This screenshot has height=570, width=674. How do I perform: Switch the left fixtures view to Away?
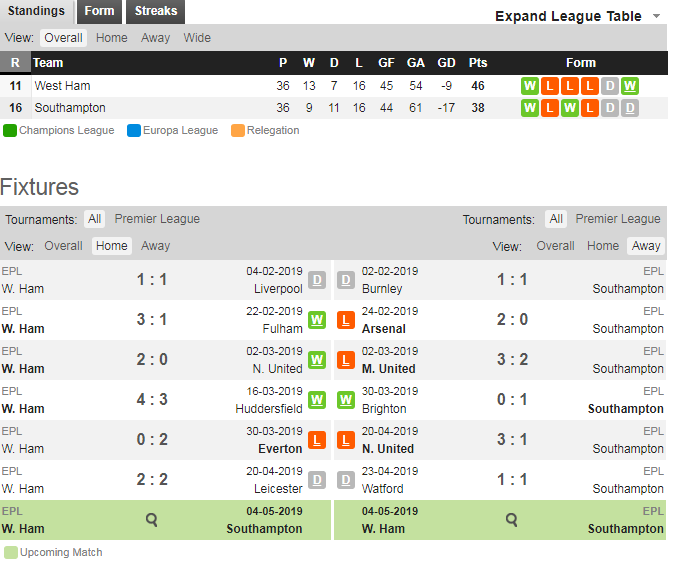pyautogui.click(x=156, y=246)
